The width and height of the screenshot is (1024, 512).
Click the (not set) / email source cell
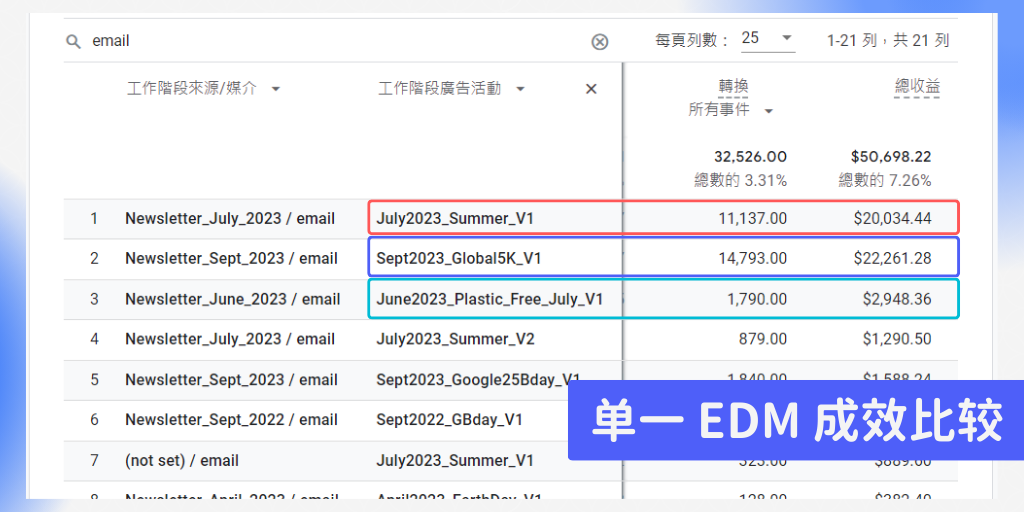point(181,461)
